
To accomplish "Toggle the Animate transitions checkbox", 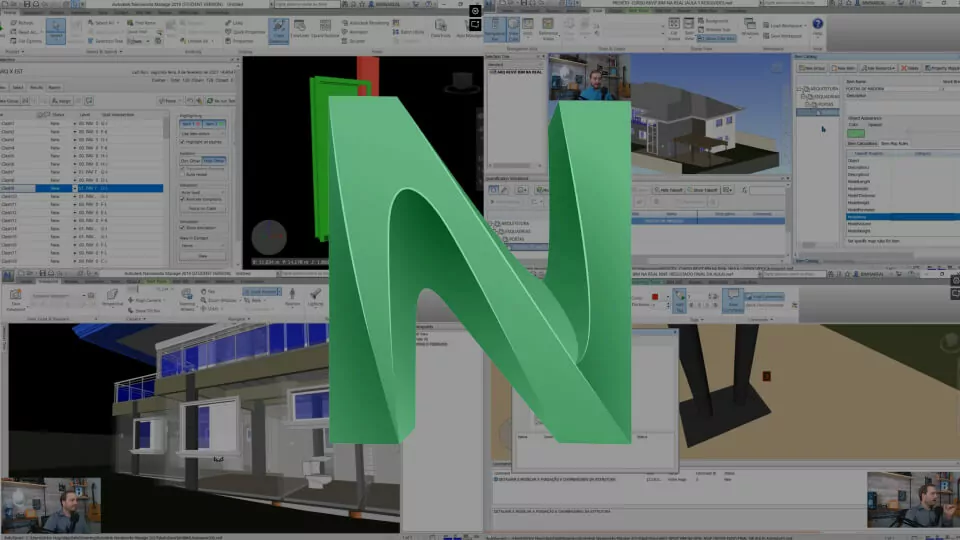I will pos(182,200).
